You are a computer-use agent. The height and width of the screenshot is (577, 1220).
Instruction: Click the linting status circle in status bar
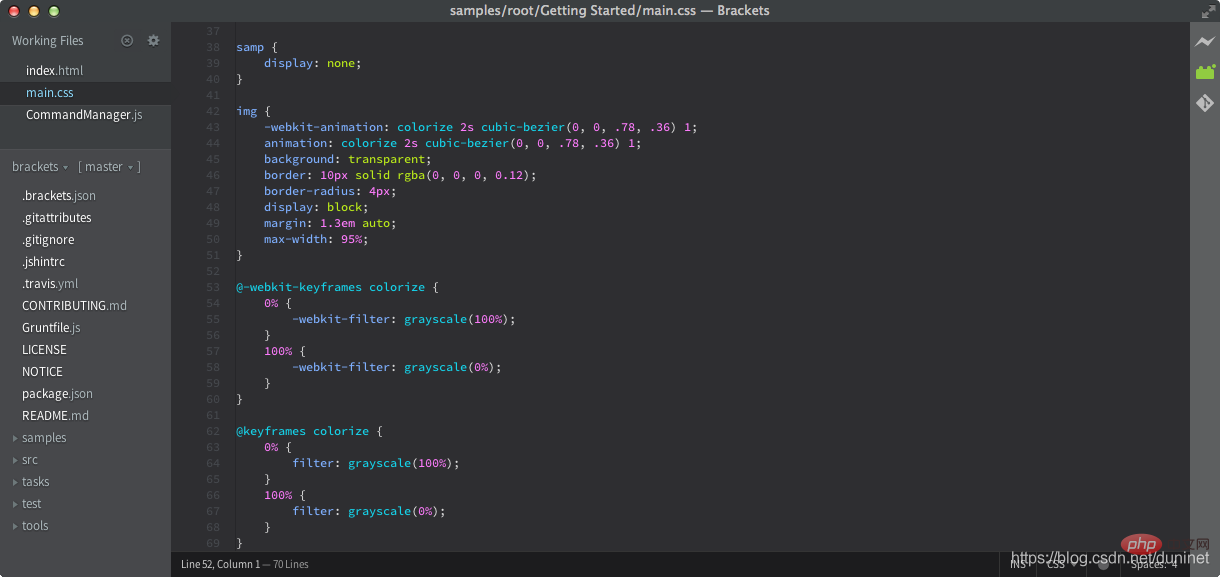coord(1104,564)
